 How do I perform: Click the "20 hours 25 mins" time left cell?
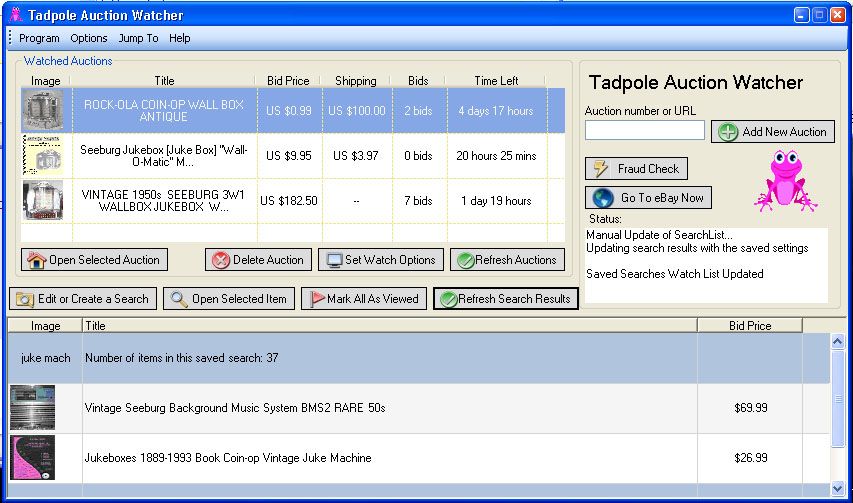(x=496, y=156)
